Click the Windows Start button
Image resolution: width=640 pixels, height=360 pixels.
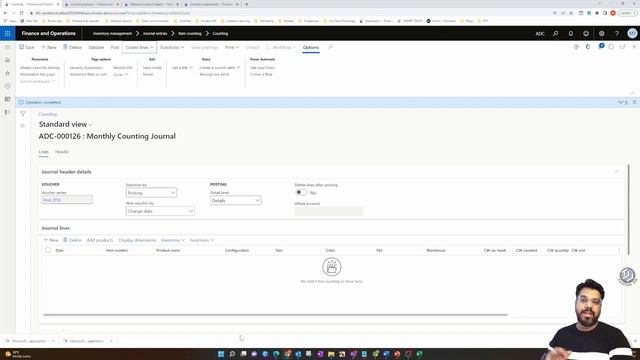(221, 354)
